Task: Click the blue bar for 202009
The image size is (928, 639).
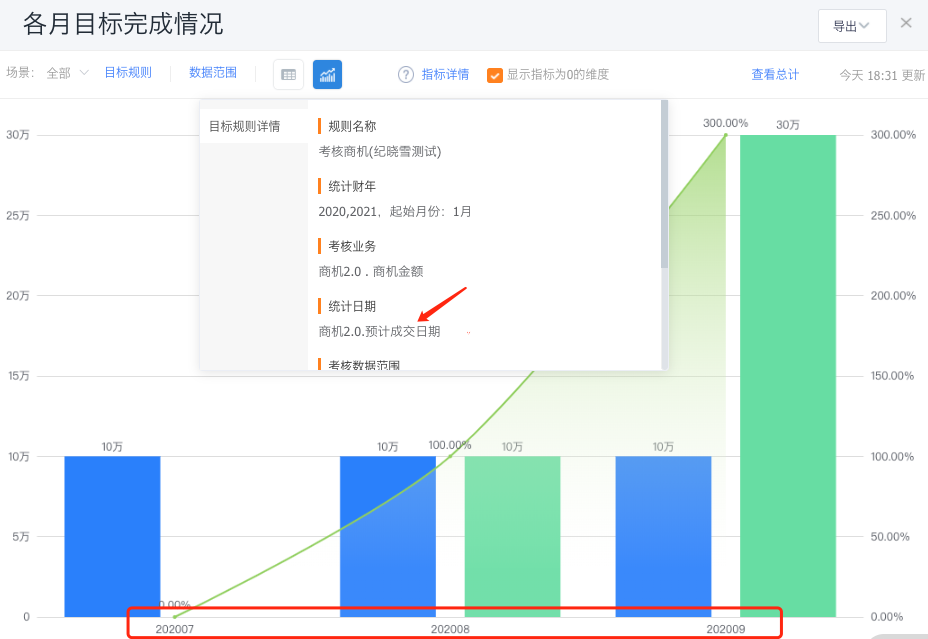Action: pos(663,536)
